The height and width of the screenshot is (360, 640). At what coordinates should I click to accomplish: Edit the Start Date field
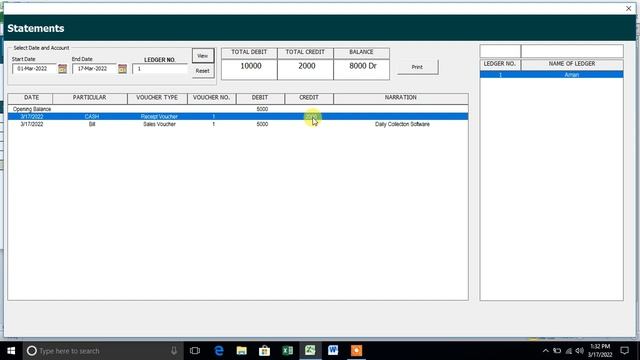(x=34, y=69)
